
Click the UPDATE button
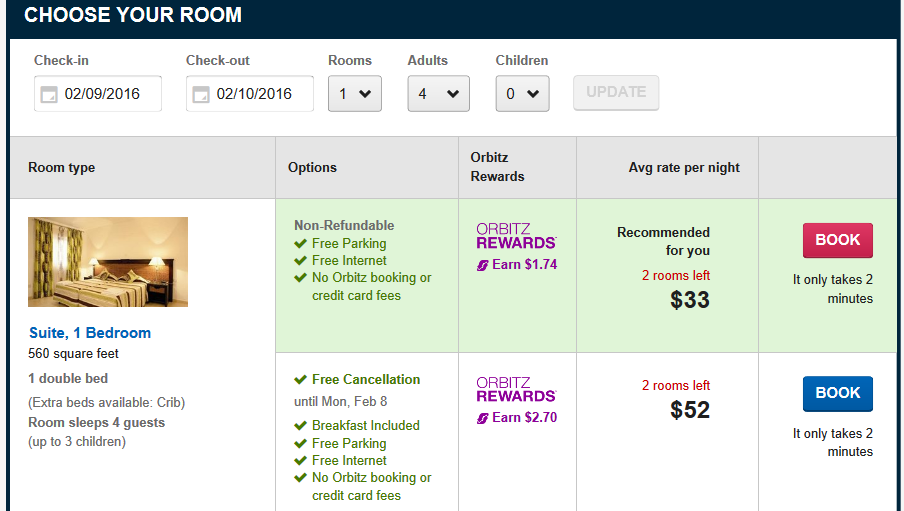(x=616, y=92)
